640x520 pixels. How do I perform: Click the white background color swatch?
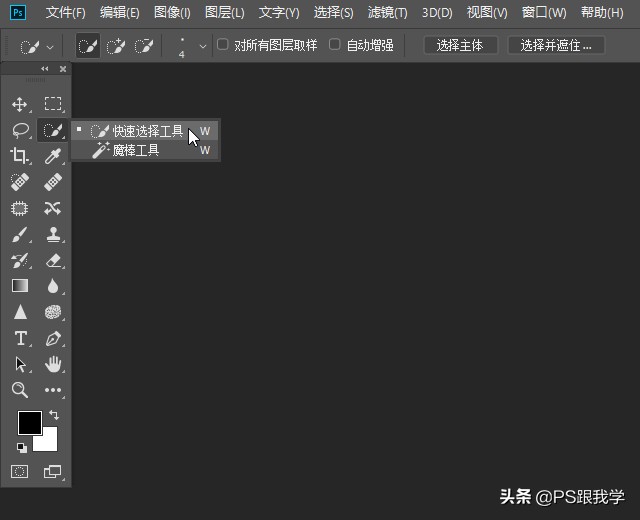click(49, 442)
